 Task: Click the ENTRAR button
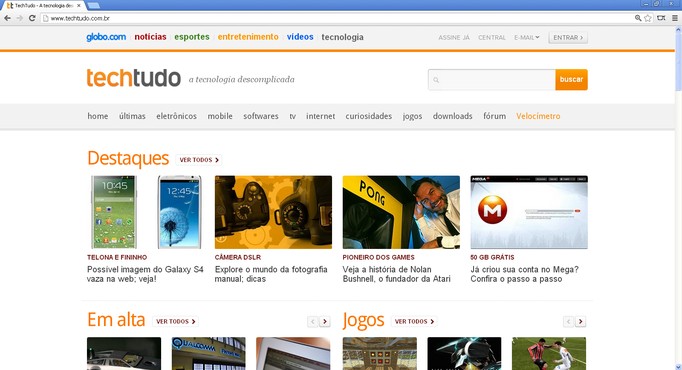[x=568, y=38]
